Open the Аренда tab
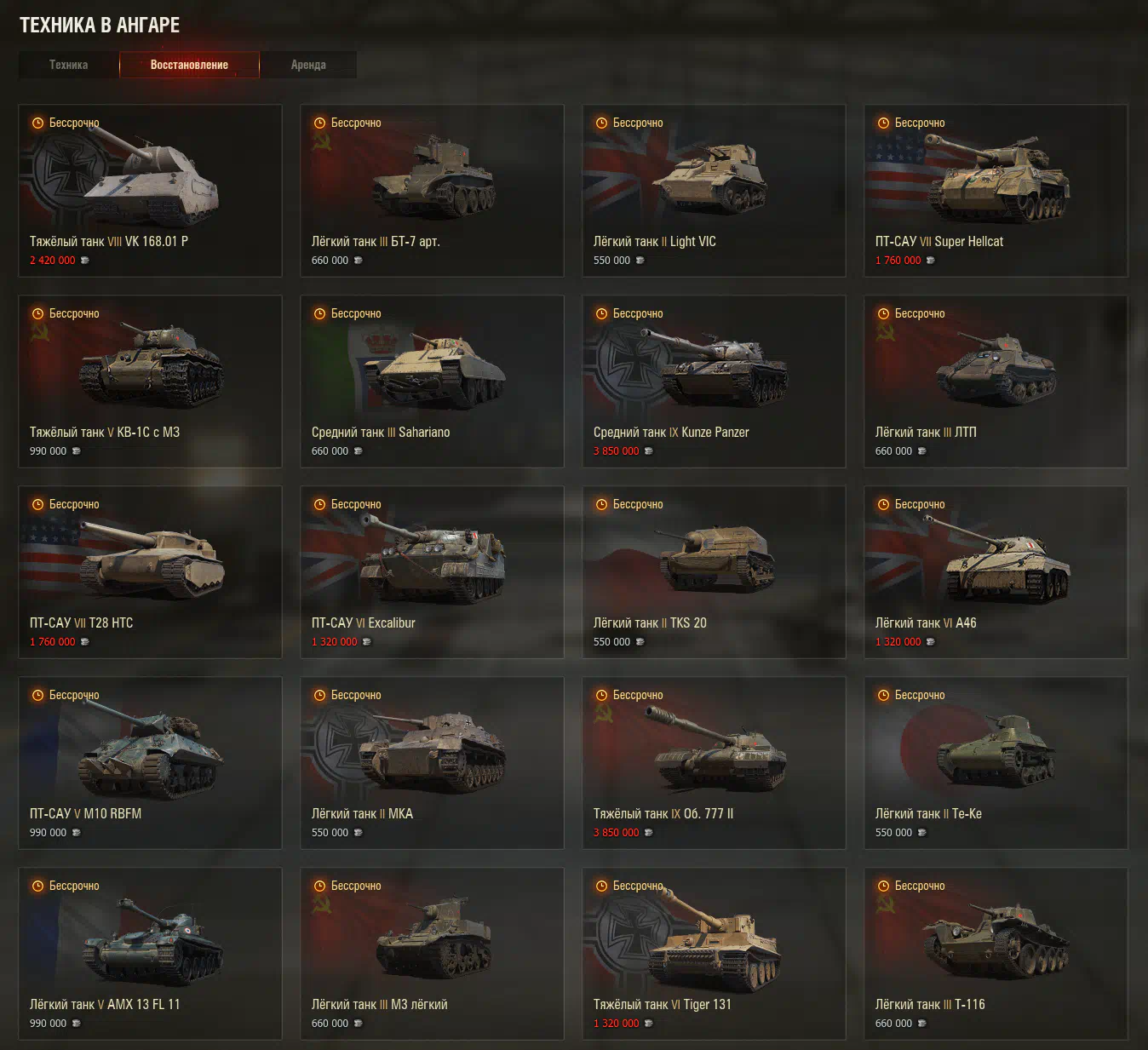This screenshot has height=1050, width=1148. 308,65
